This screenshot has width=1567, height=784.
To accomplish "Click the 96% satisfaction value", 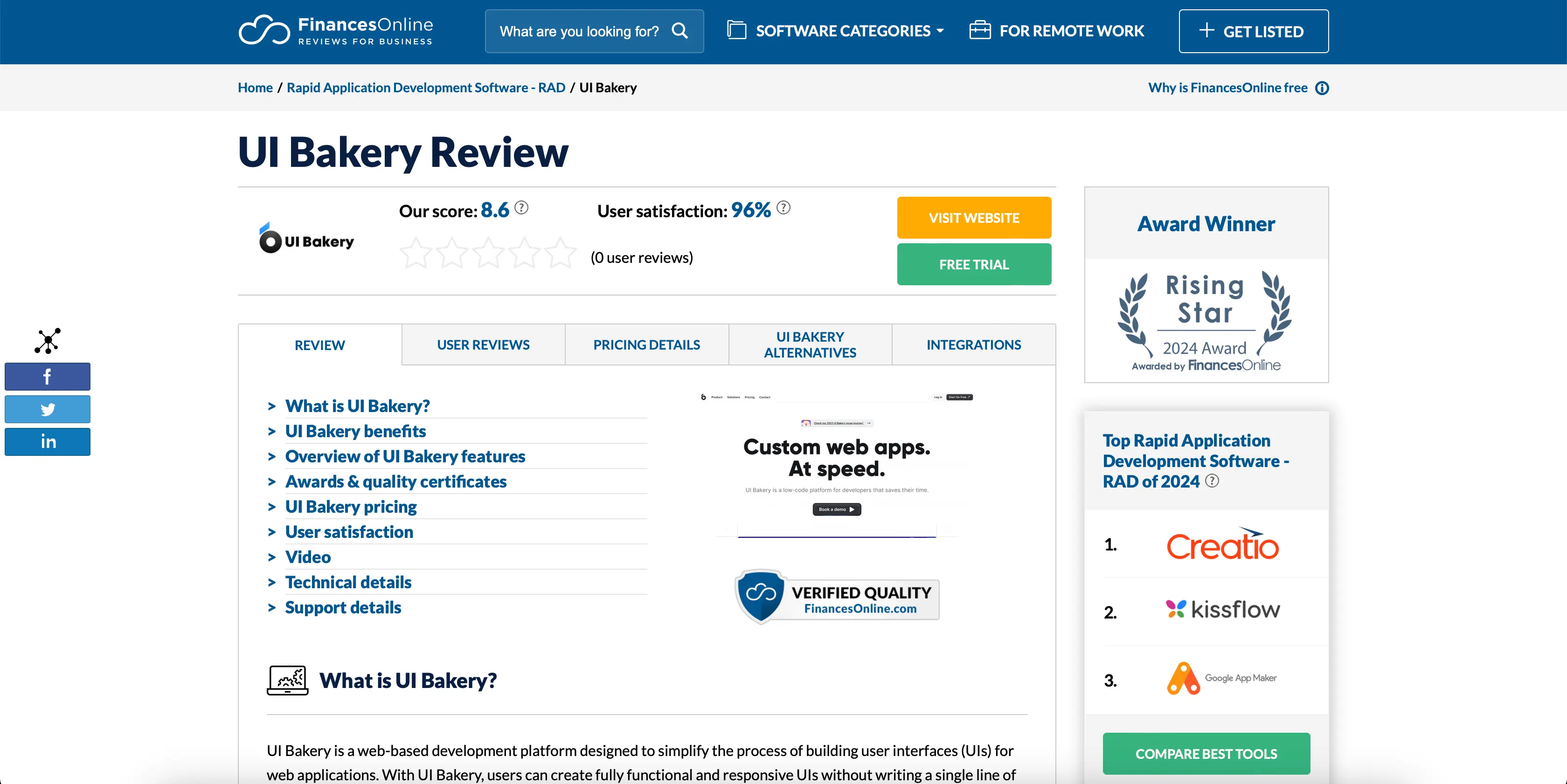I will coord(751,210).
